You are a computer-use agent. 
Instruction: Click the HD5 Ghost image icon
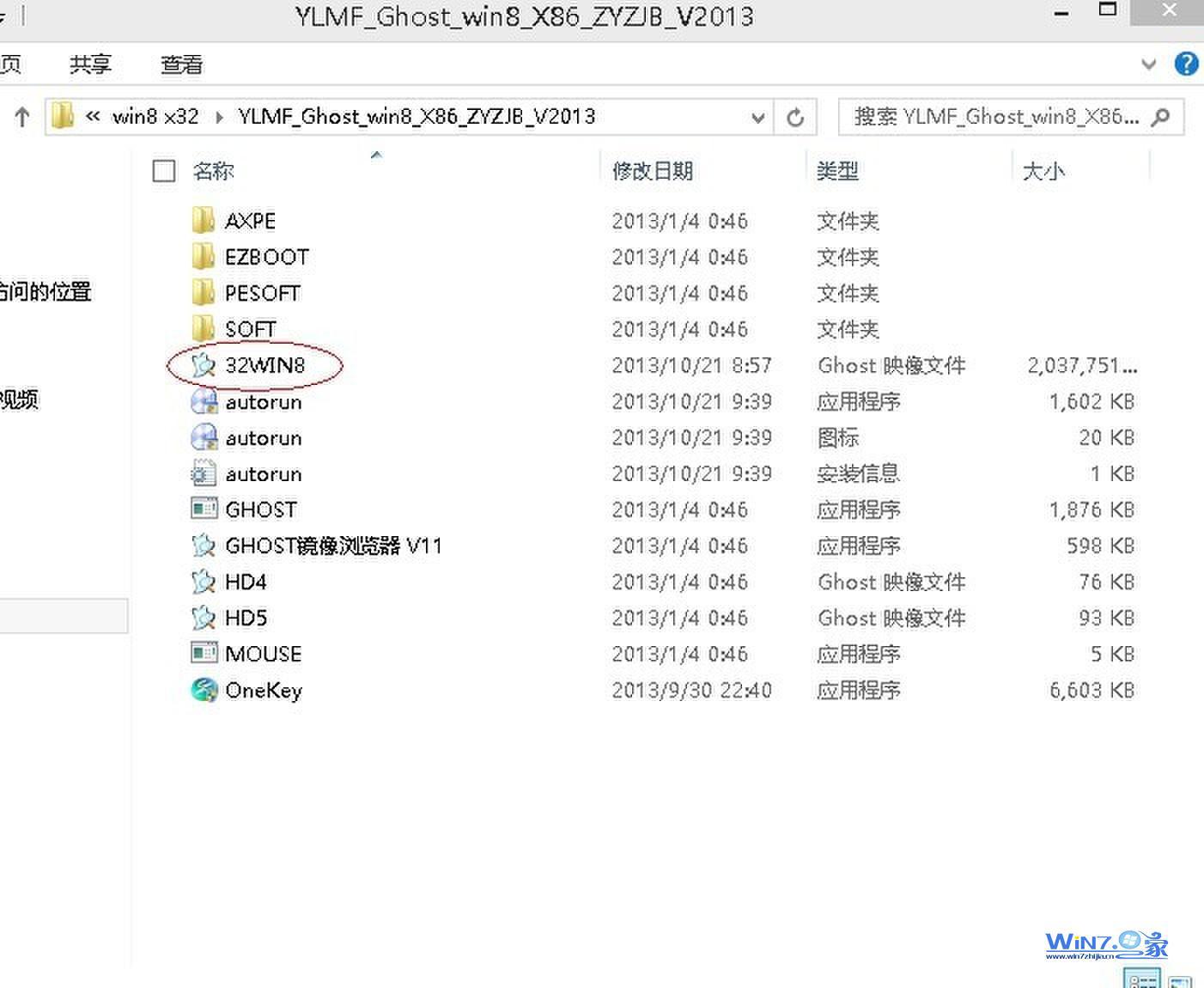click(203, 618)
